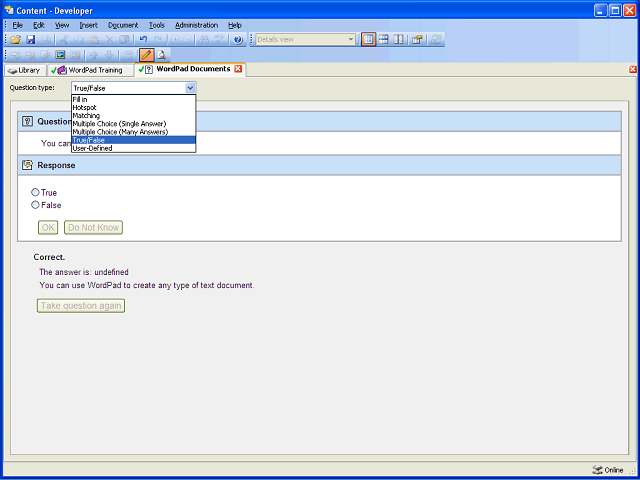Select the True radio button
Viewport: 640px width, 480px height.
36,192
